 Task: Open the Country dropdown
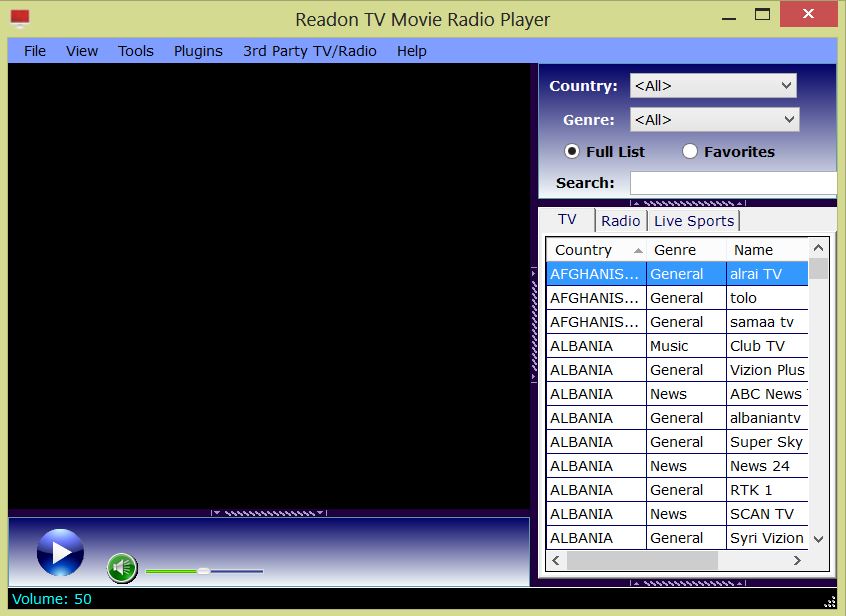(x=713, y=86)
